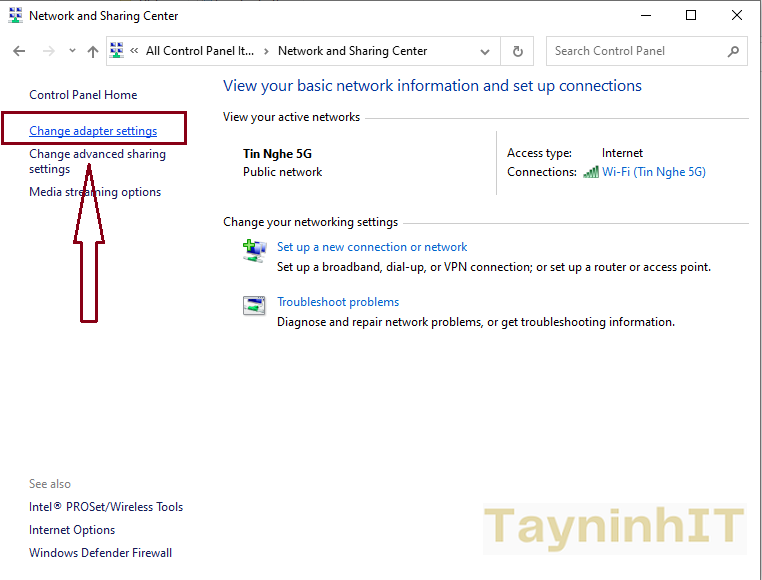Expand the breadcrumb overflow double chevron
762x580 pixels.
pyautogui.click(x=134, y=51)
